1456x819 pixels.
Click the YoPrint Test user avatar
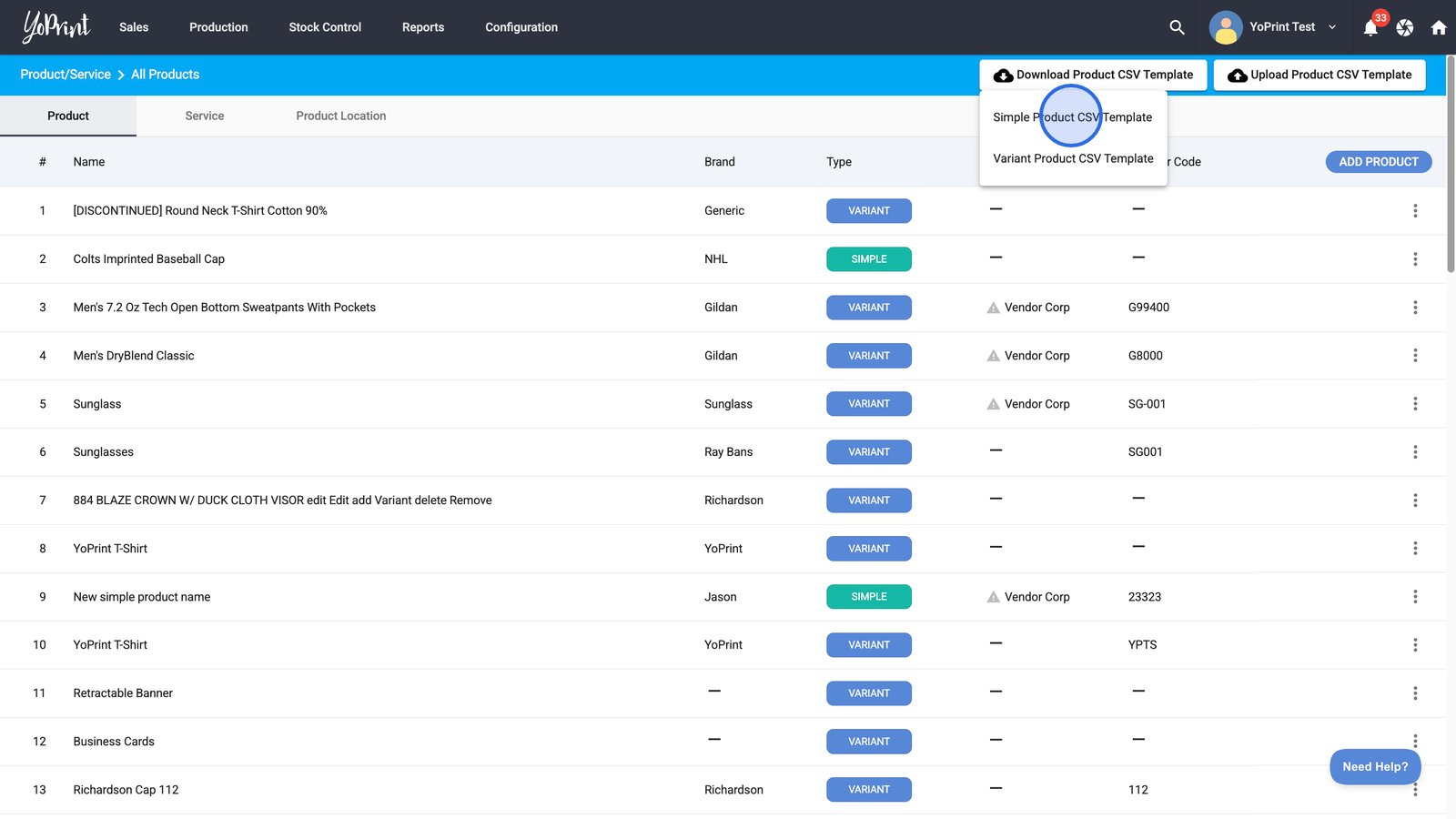point(1225,27)
